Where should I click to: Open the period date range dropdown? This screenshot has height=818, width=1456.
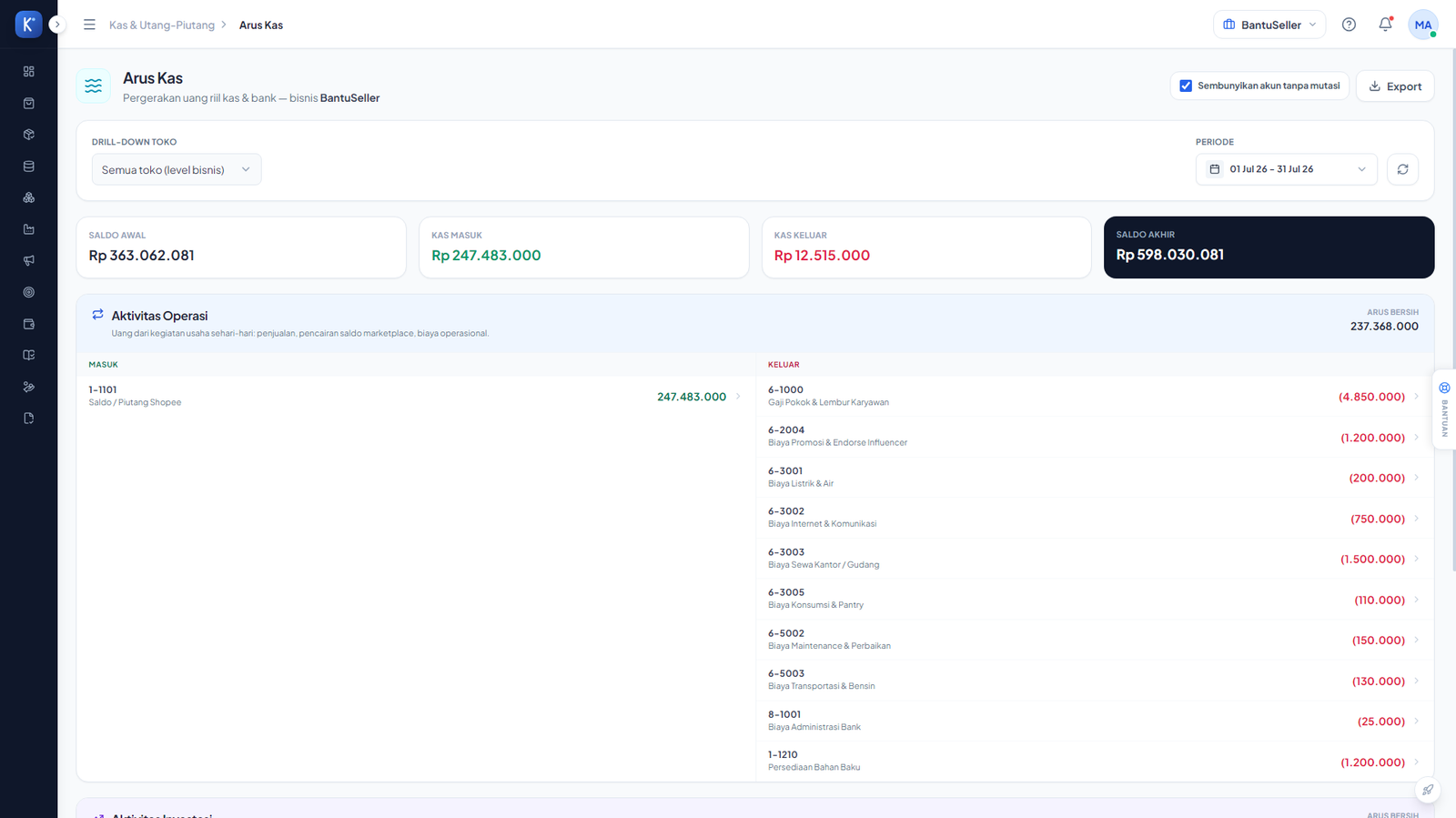point(1286,169)
